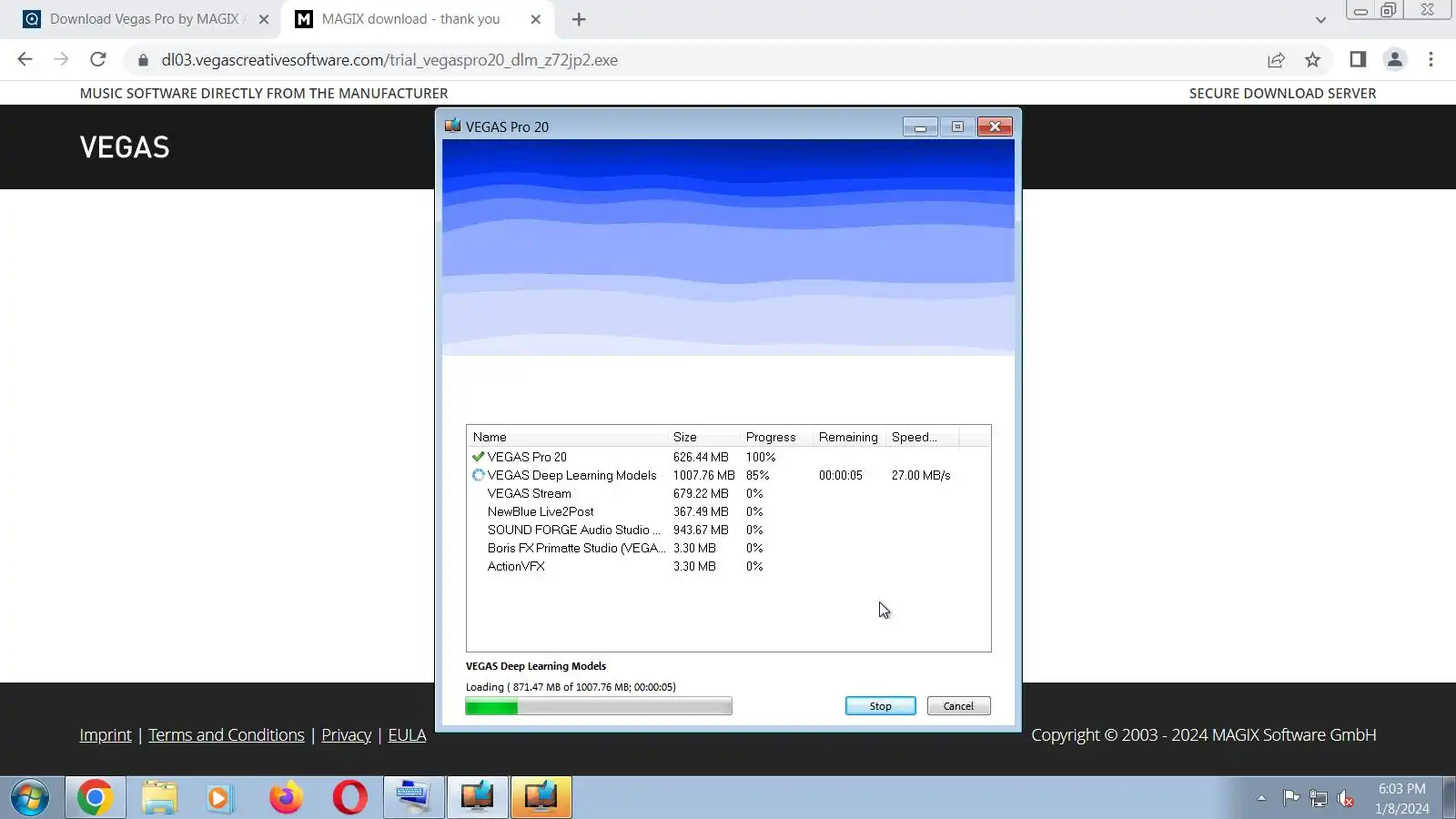Sort list by the Progress column header

776,437
